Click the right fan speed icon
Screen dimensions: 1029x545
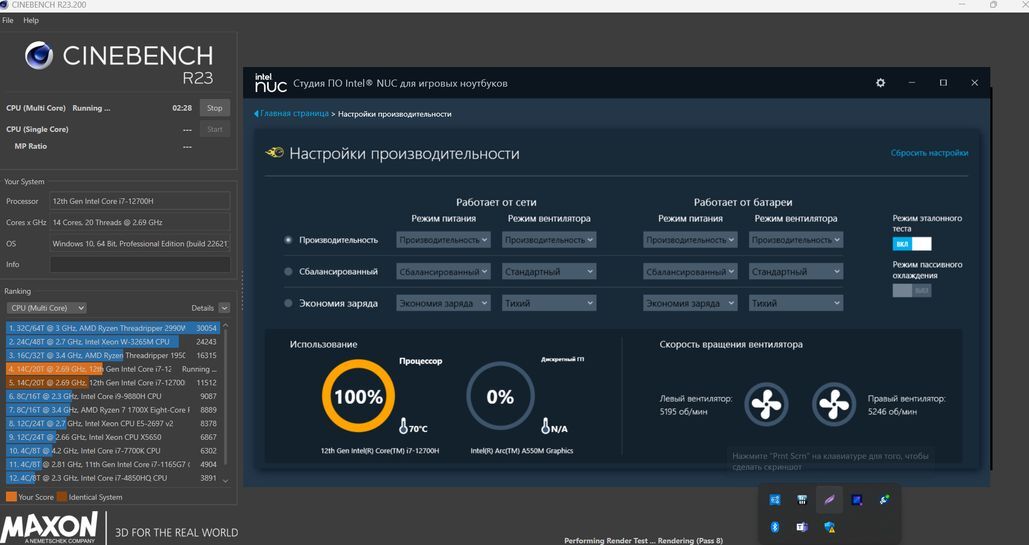point(833,404)
